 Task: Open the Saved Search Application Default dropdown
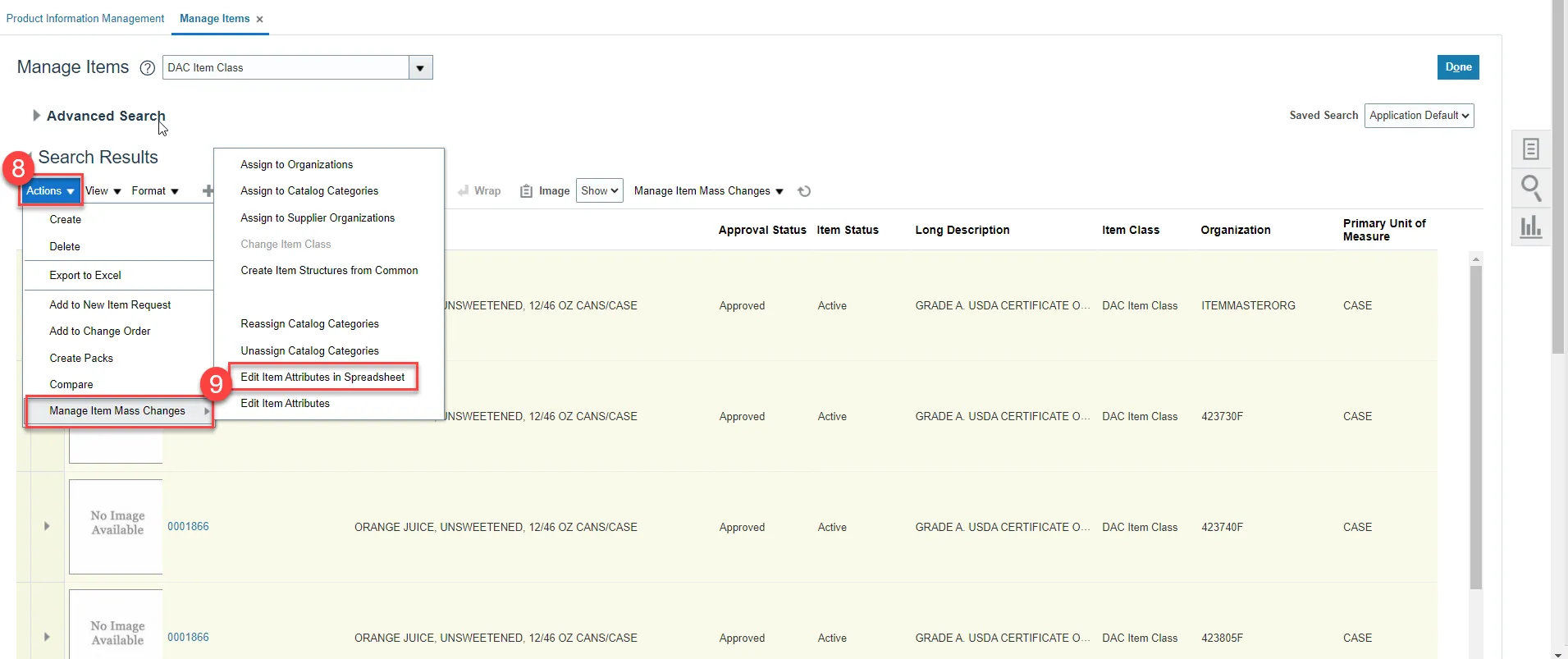(x=1419, y=116)
